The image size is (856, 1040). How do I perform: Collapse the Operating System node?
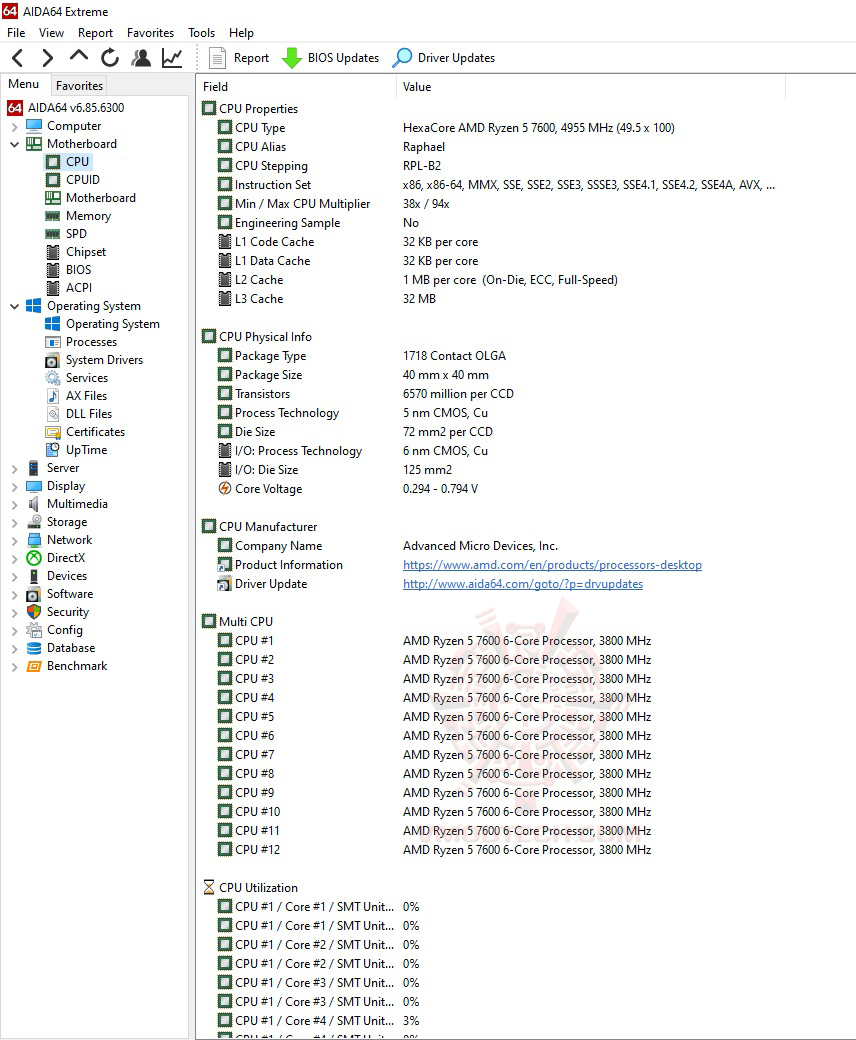pyautogui.click(x=15, y=306)
